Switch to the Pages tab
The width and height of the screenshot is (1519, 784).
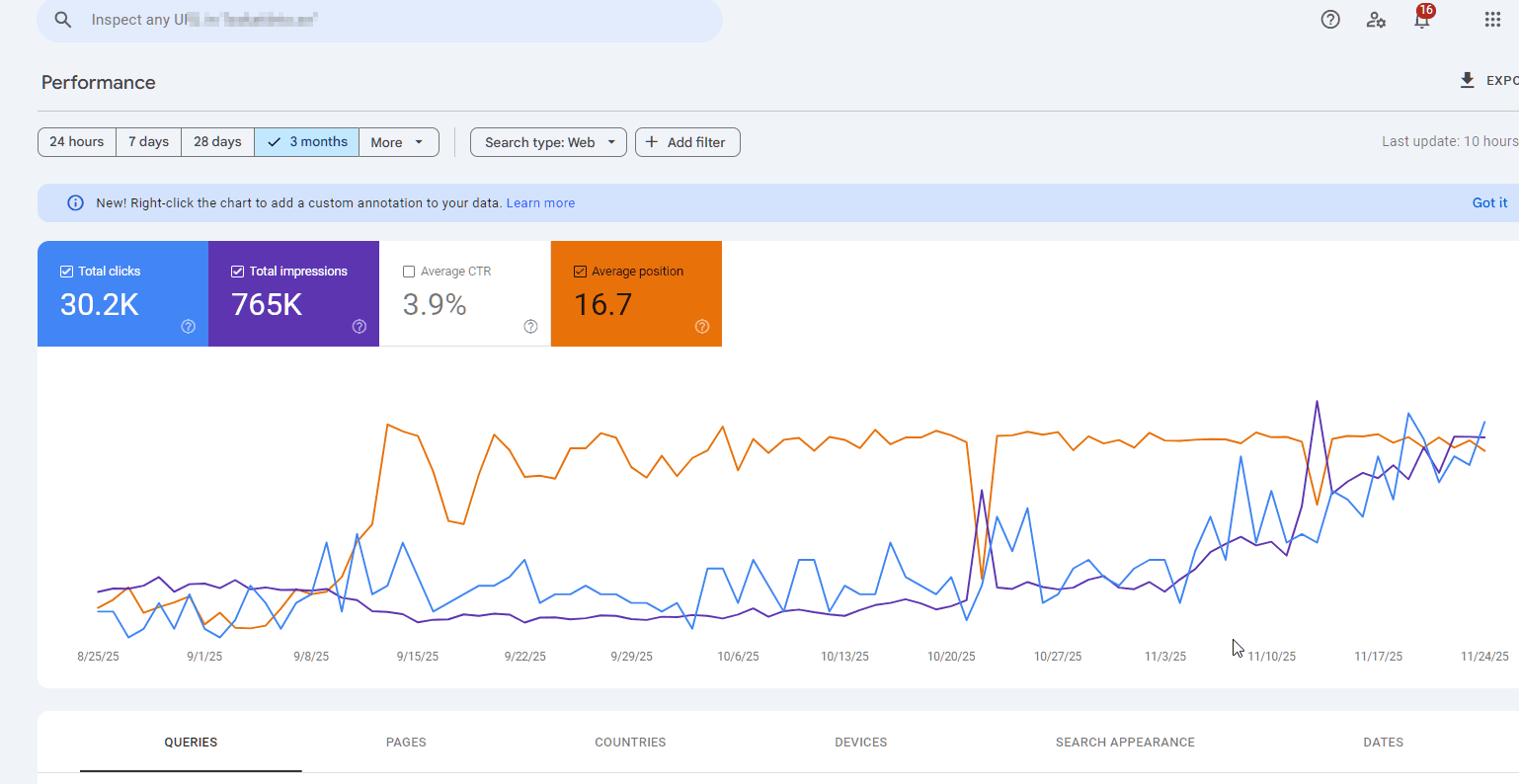406,743
